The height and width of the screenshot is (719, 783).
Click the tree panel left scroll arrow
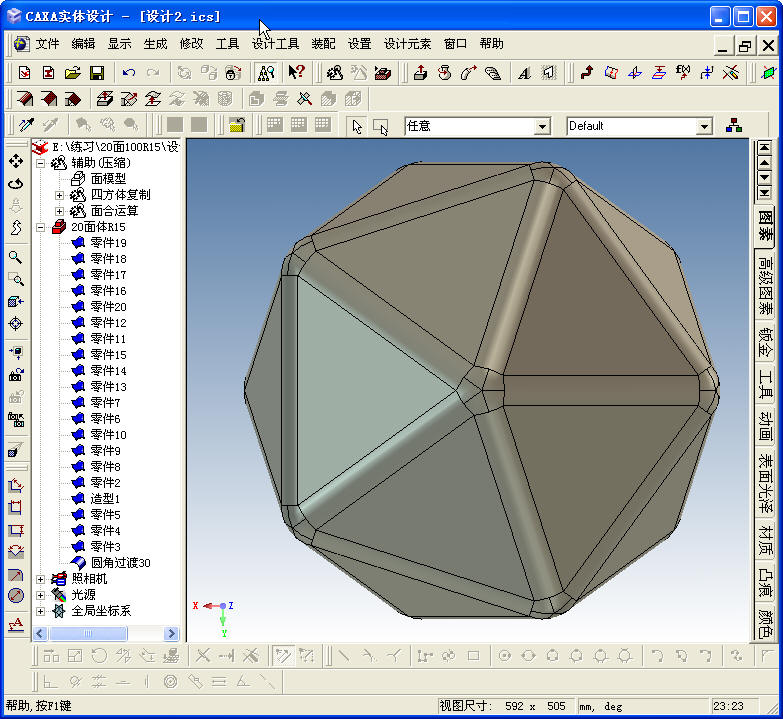coord(40,634)
